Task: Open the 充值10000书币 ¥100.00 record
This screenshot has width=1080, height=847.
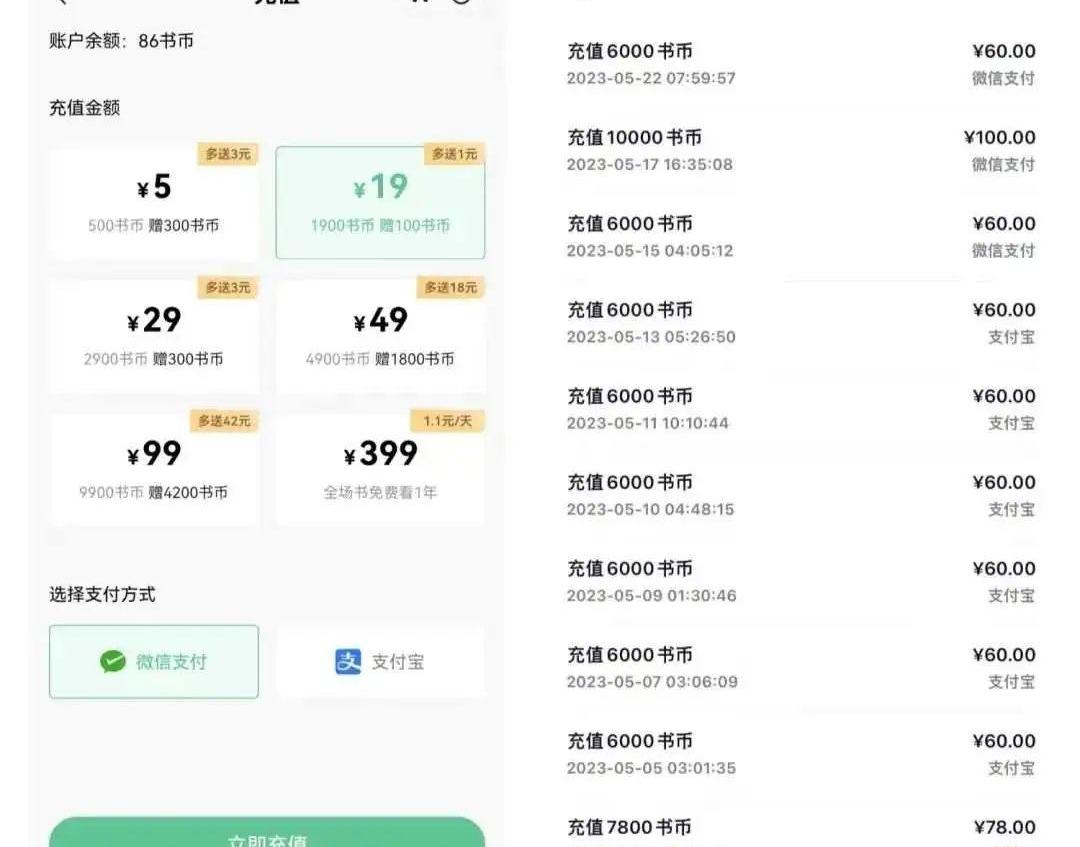Action: point(800,149)
